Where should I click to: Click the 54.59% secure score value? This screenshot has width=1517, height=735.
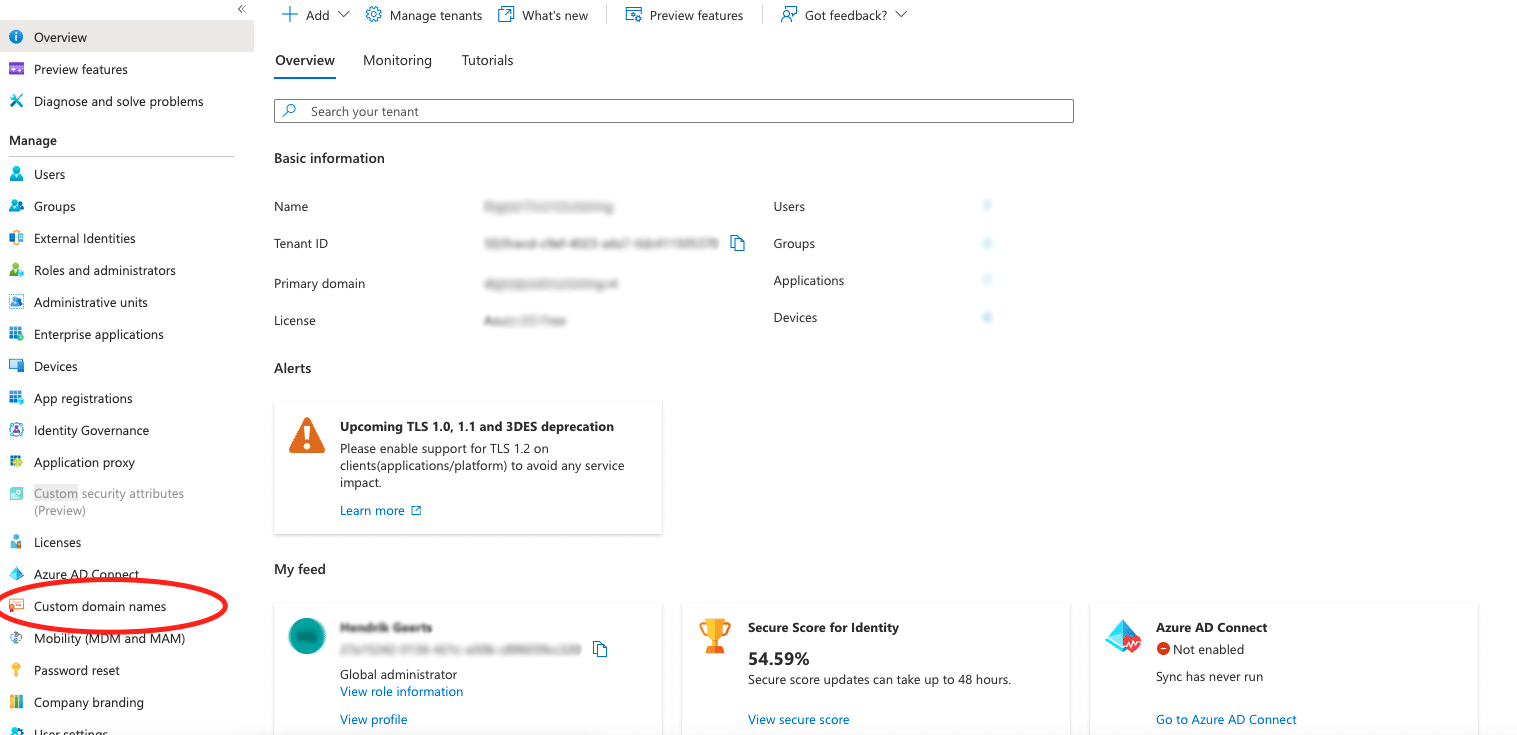(x=779, y=659)
